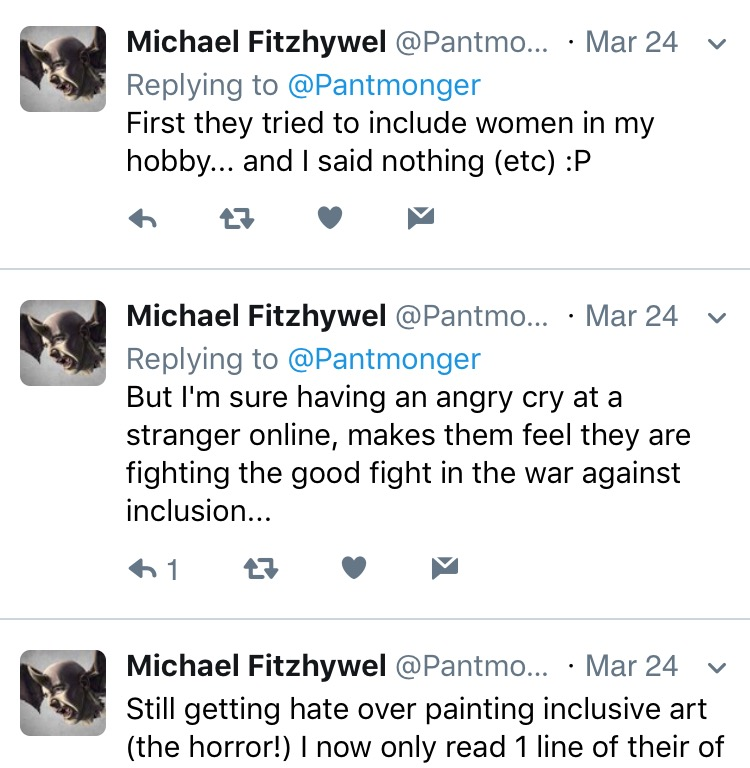
Task: Click Michael Fitzhywel name on 'inclusive art' tweet
Action: (x=256, y=666)
